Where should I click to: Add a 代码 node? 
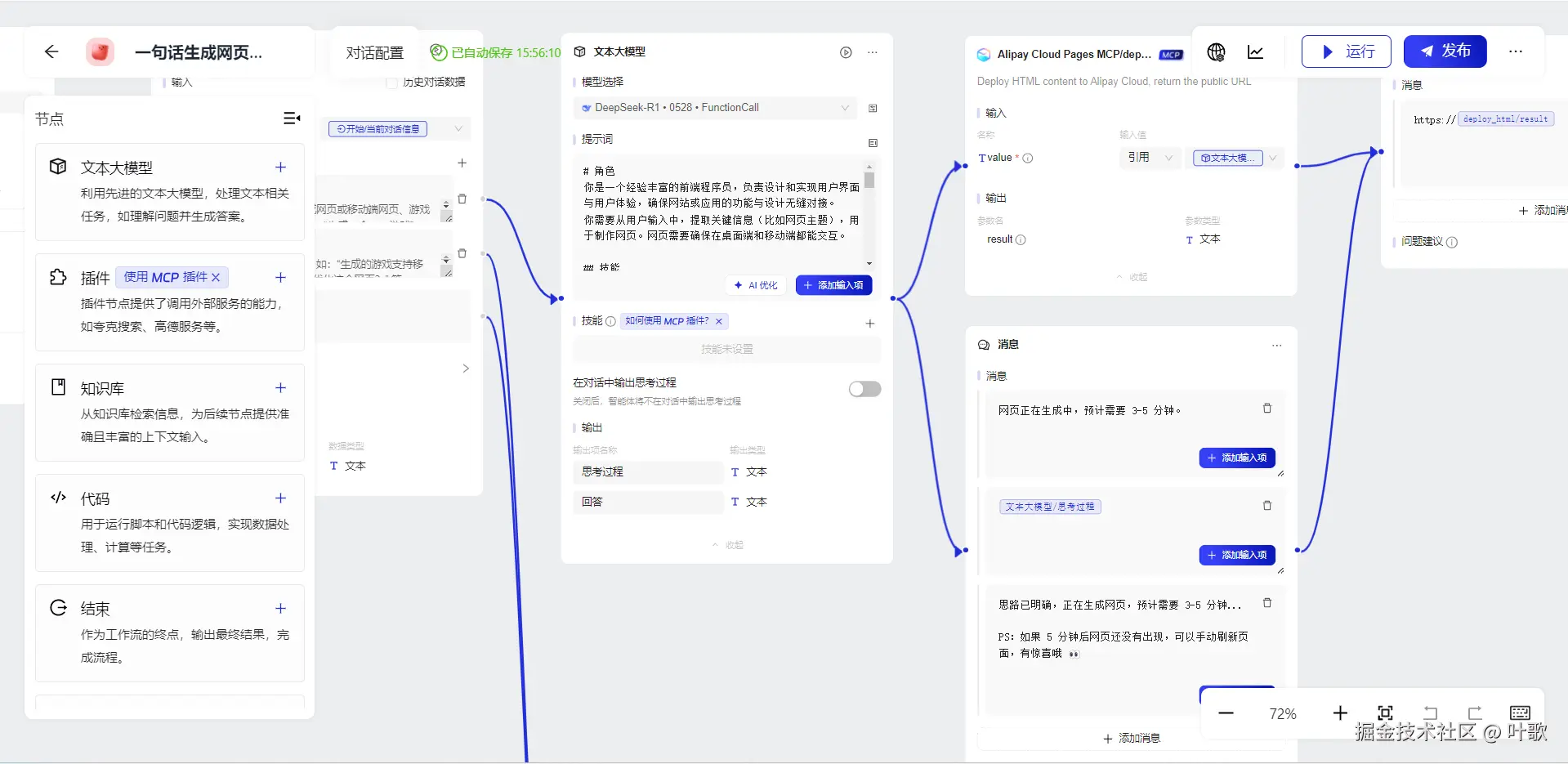pos(280,498)
